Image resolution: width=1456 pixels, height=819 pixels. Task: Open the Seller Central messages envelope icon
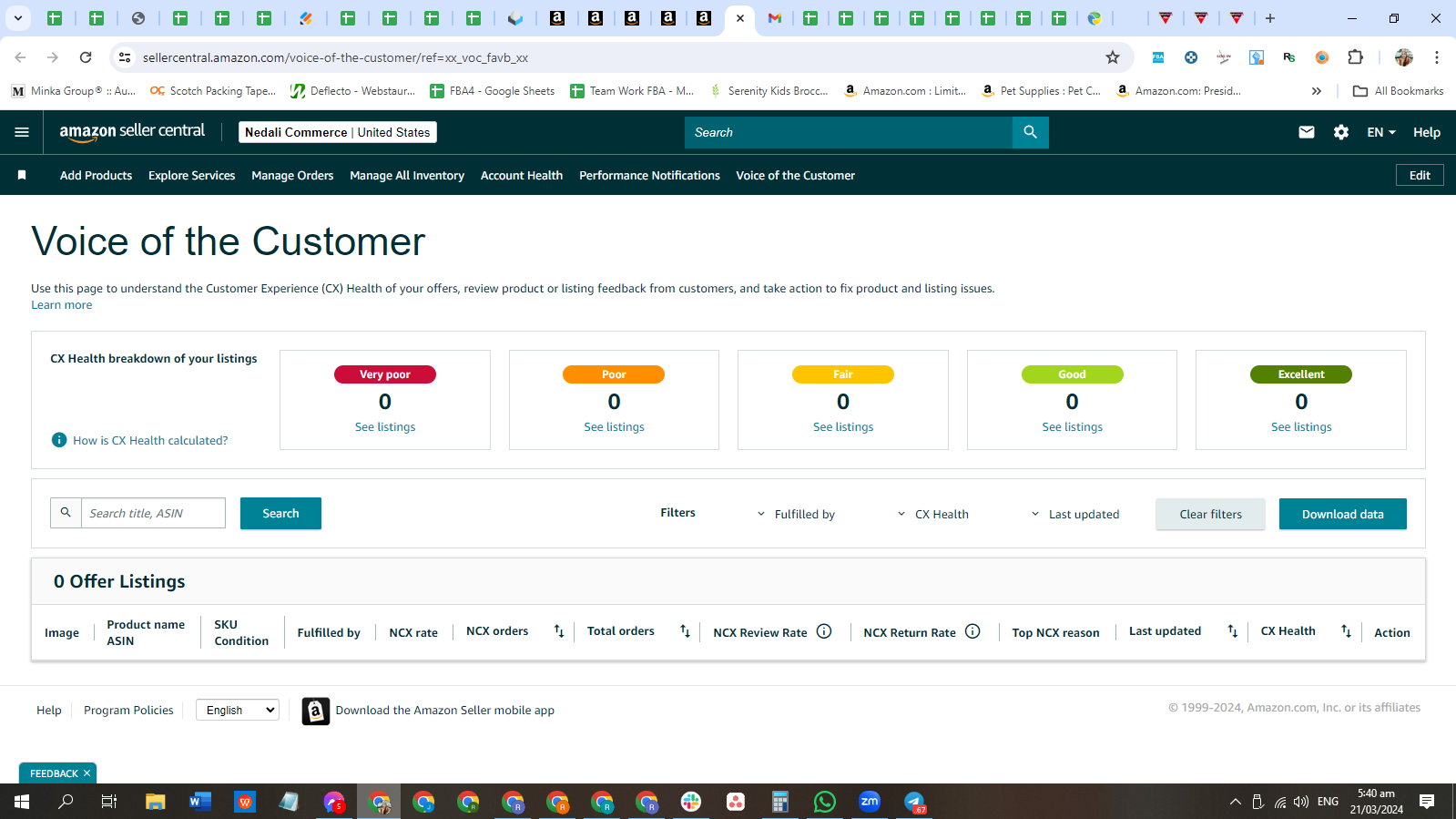(1307, 132)
